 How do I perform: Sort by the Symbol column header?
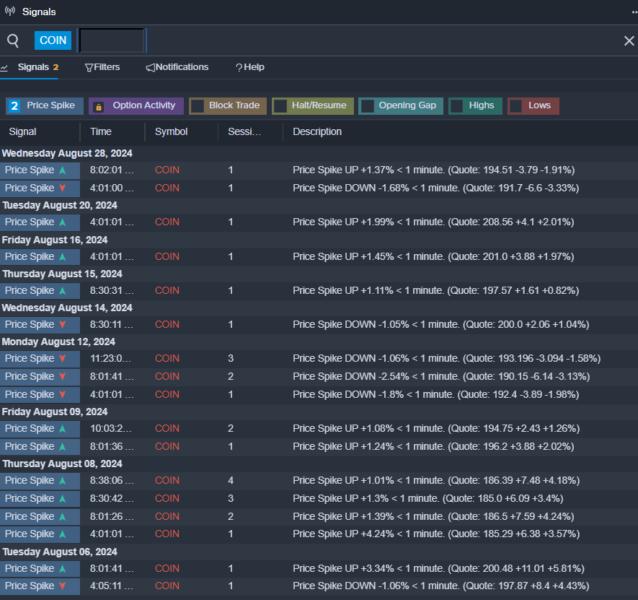click(x=171, y=132)
